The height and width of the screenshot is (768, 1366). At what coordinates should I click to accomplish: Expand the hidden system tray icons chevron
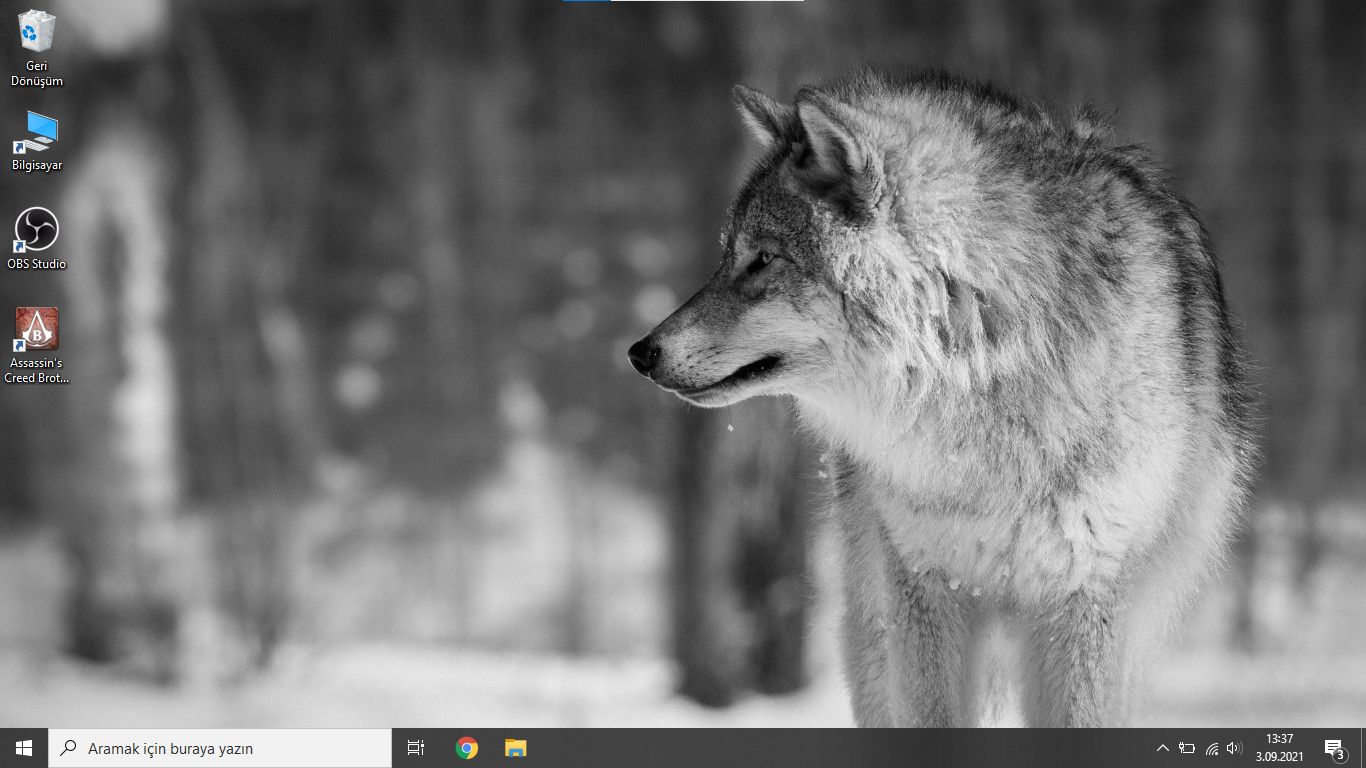click(1162, 748)
